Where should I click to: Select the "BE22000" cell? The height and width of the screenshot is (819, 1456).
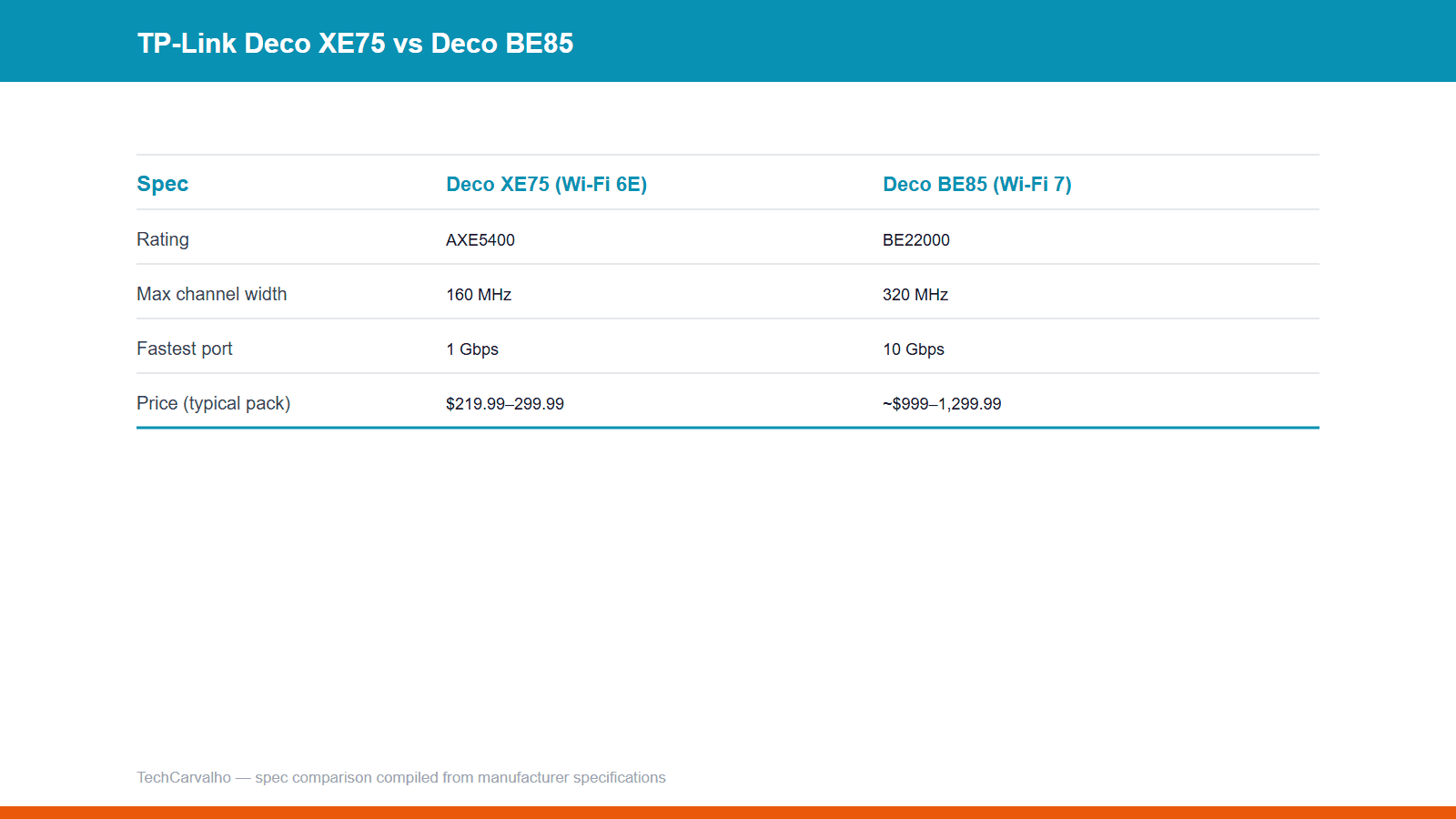tap(916, 240)
